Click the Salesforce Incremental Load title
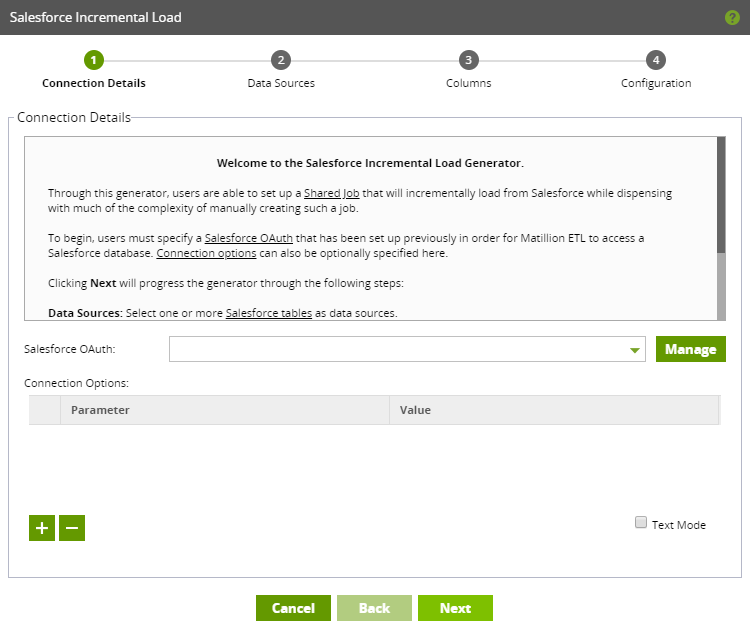The height and width of the screenshot is (630, 750). tap(96, 18)
